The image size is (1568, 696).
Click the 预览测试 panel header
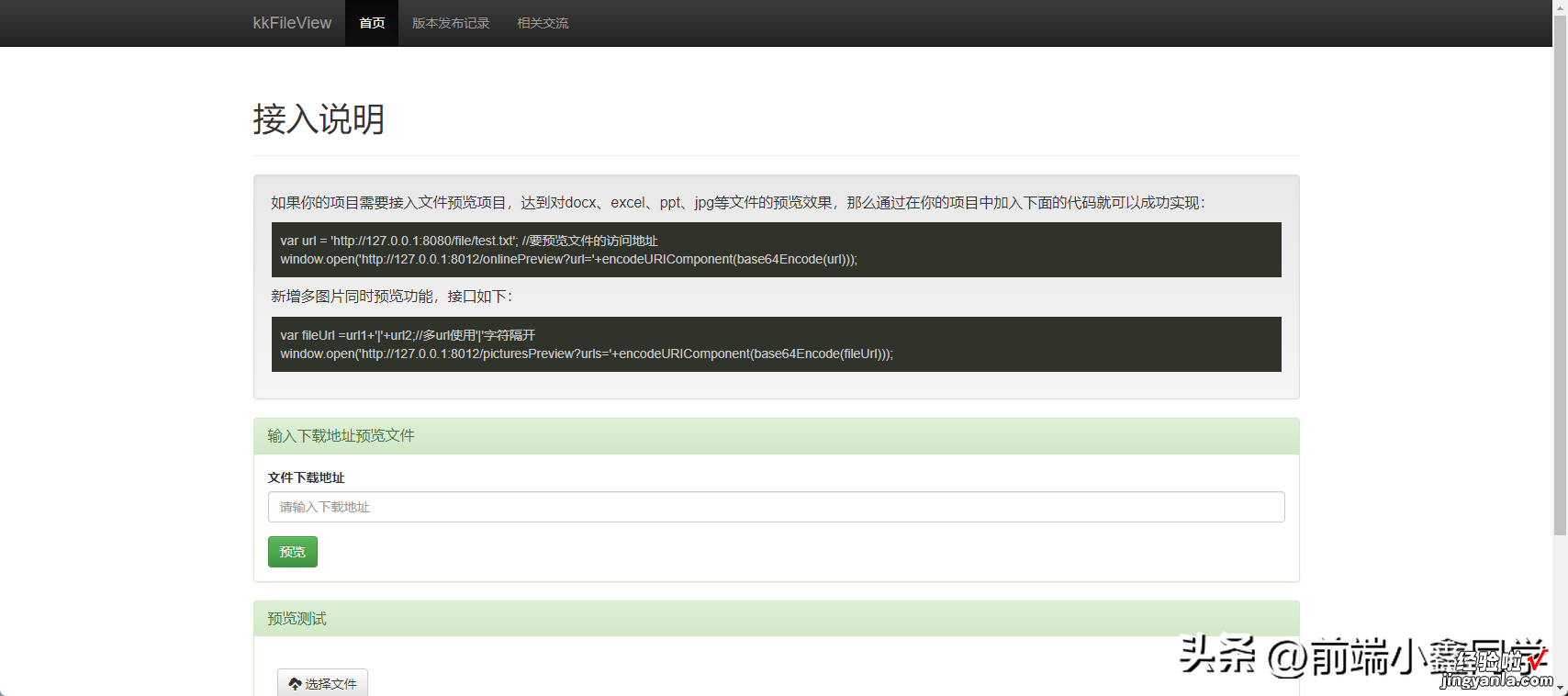(776, 619)
